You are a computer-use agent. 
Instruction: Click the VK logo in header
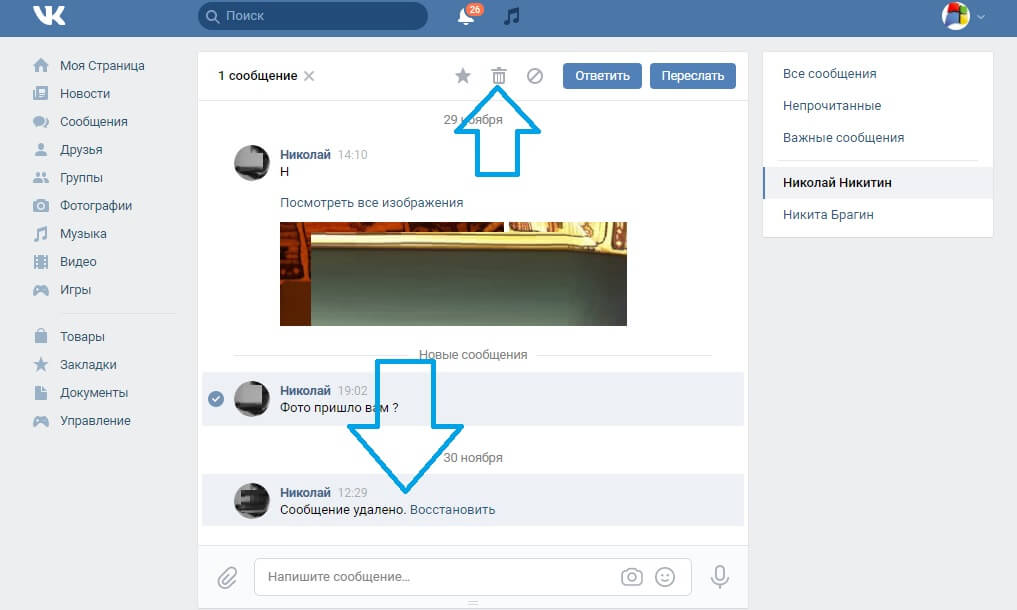pyautogui.click(x=49, y=15)
